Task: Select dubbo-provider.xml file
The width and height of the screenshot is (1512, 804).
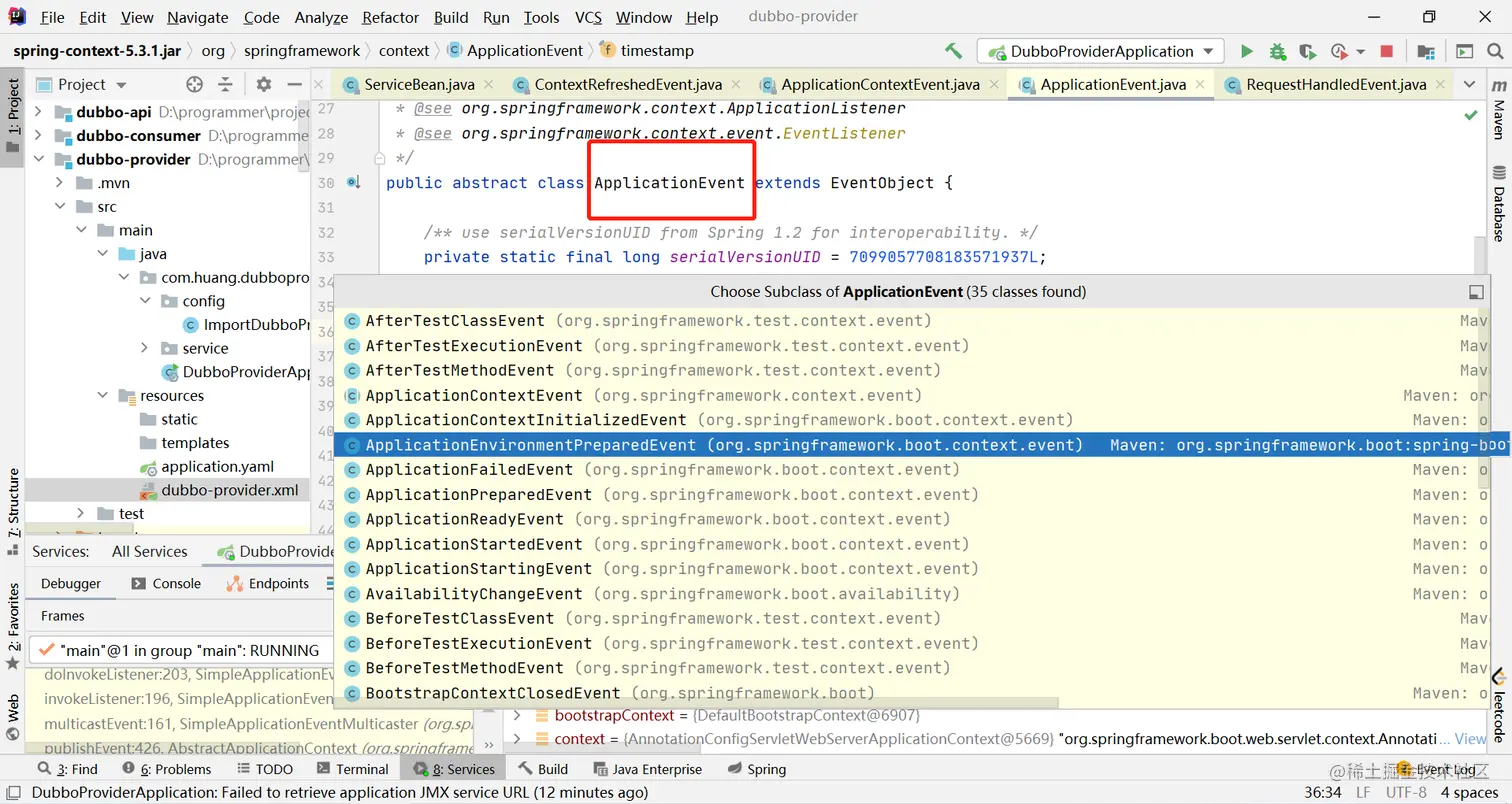Action: 229,490
